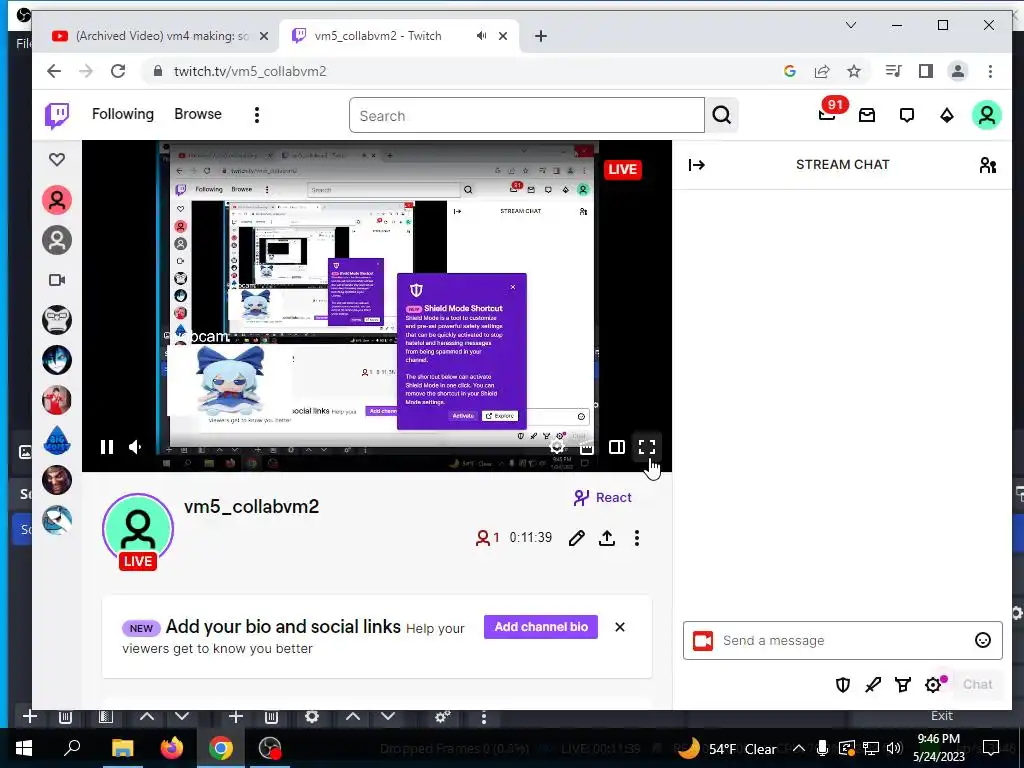Click the camera recommended channels icon
Image resolution: width=1024 pixels, height=768 pixels.
(57, 280)
